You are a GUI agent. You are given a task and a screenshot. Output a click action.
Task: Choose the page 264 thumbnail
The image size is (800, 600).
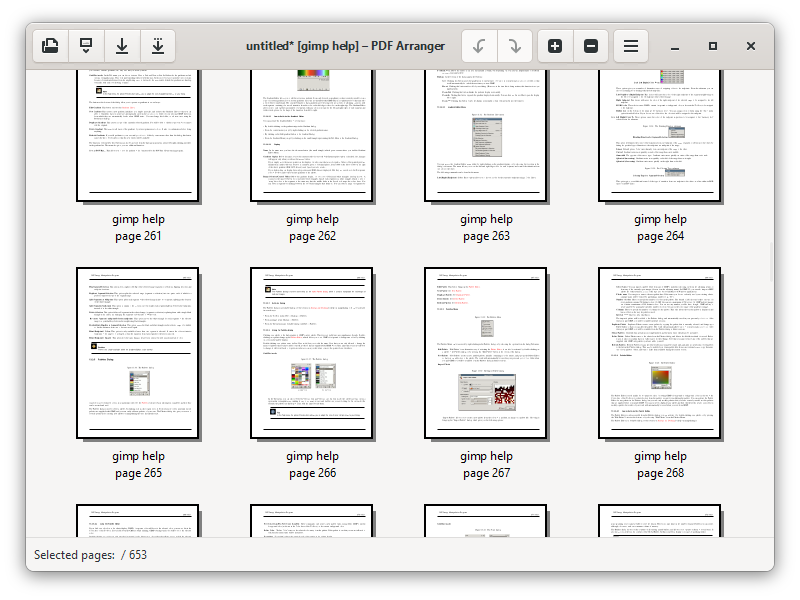point(661,135)
